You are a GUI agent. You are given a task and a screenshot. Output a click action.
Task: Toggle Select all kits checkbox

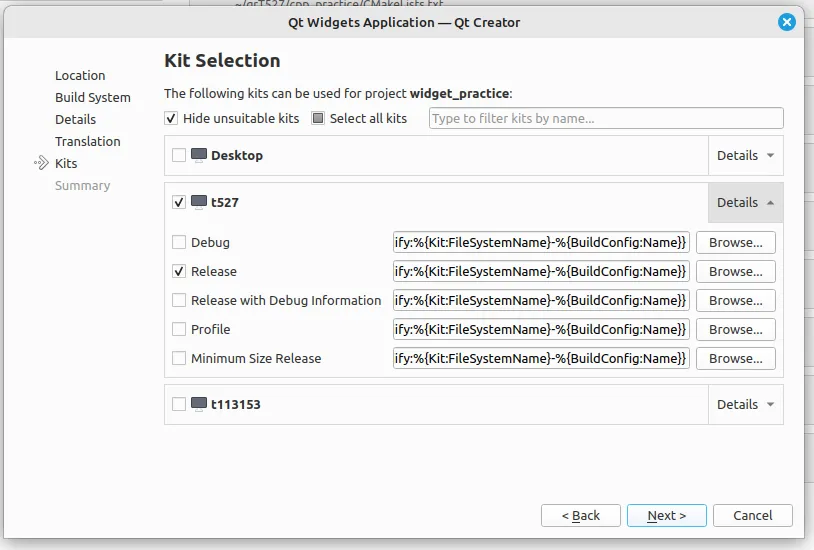coord(318,118)
